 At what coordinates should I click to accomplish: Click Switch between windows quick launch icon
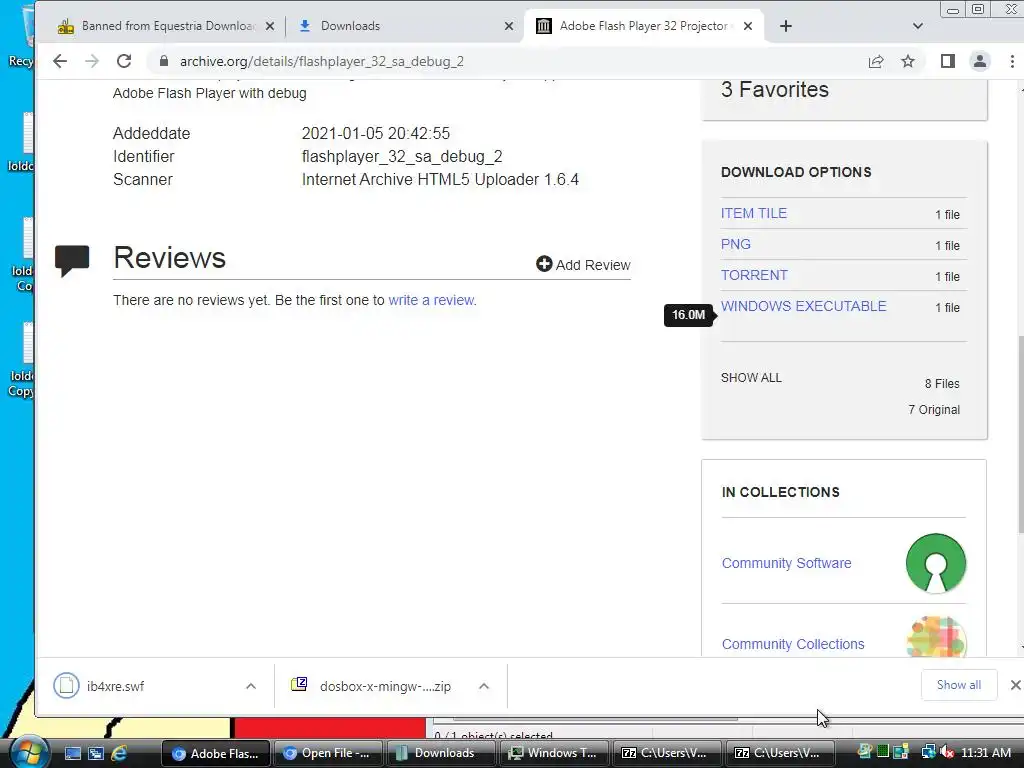pos(96,754)
